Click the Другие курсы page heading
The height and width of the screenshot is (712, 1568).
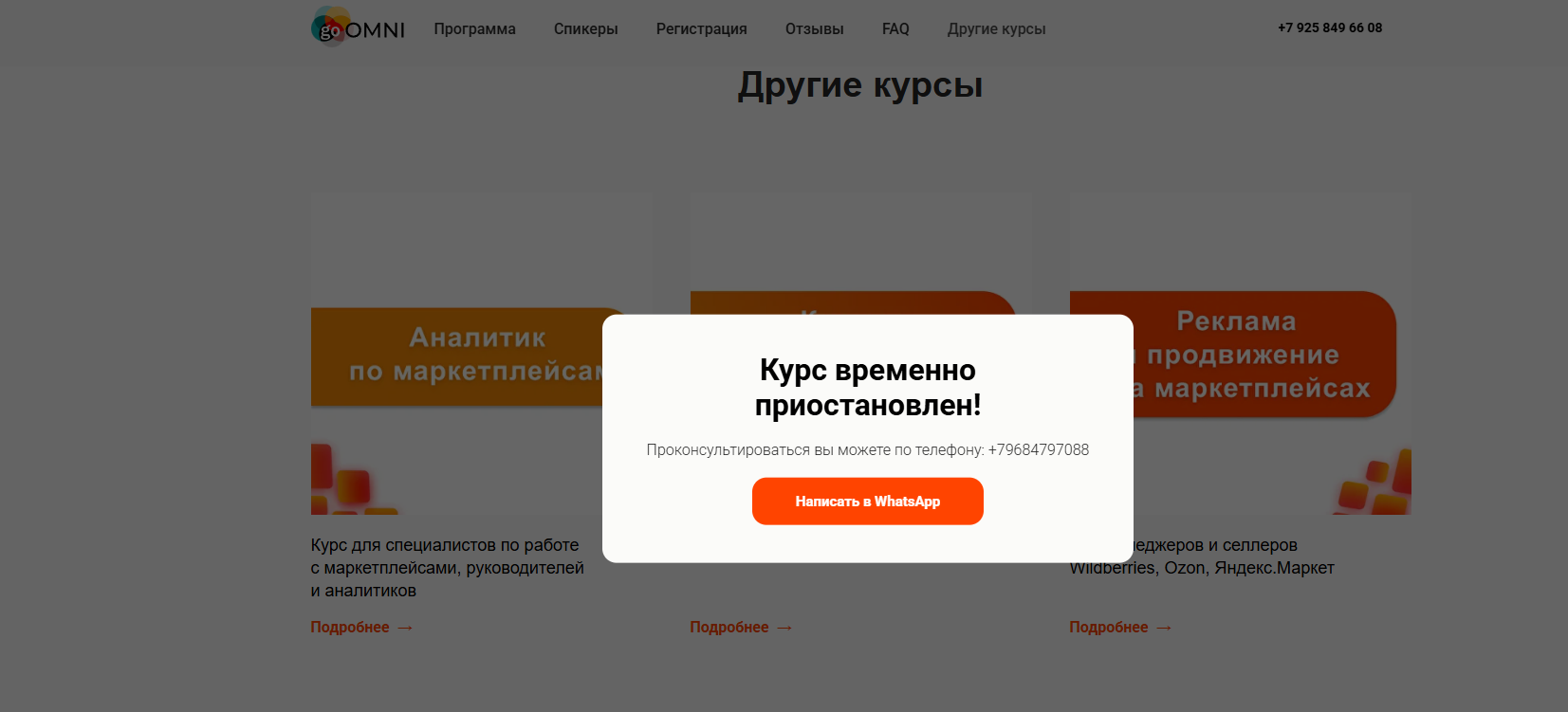pos(860,85)
